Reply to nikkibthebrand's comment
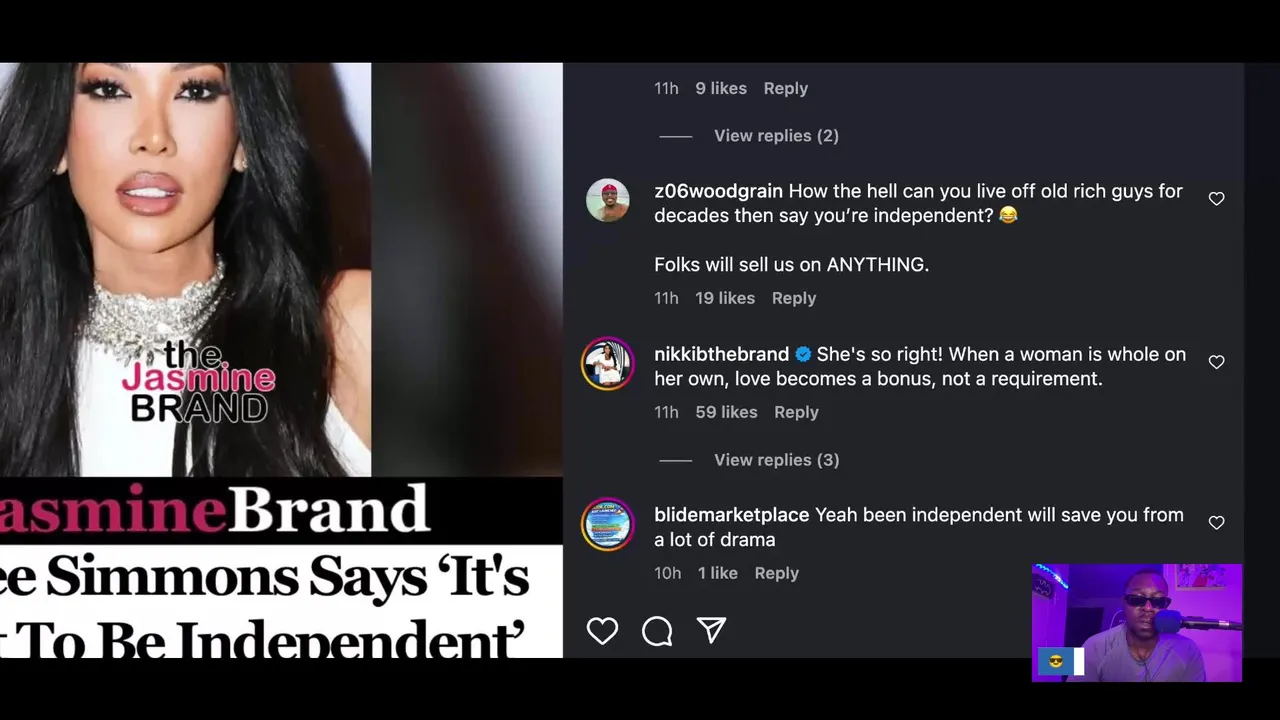The image size is (1280, 720). (796, 412)
